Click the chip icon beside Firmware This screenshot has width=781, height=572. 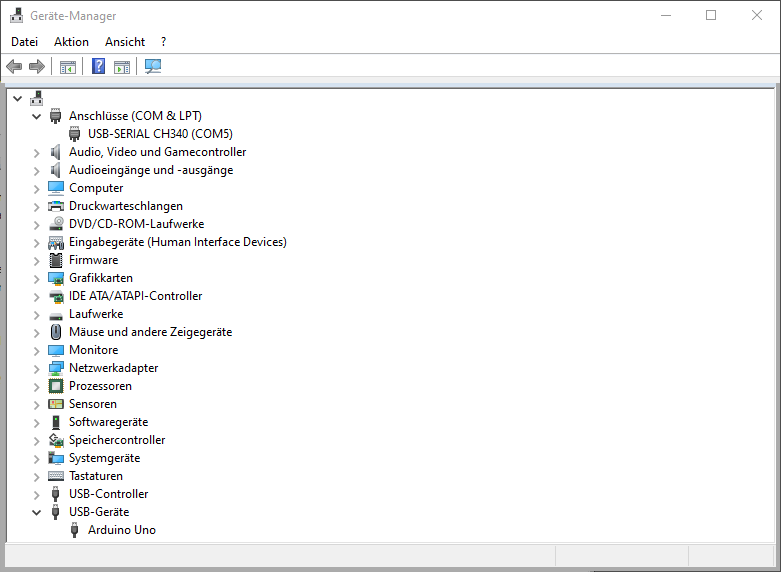point(56,260)
